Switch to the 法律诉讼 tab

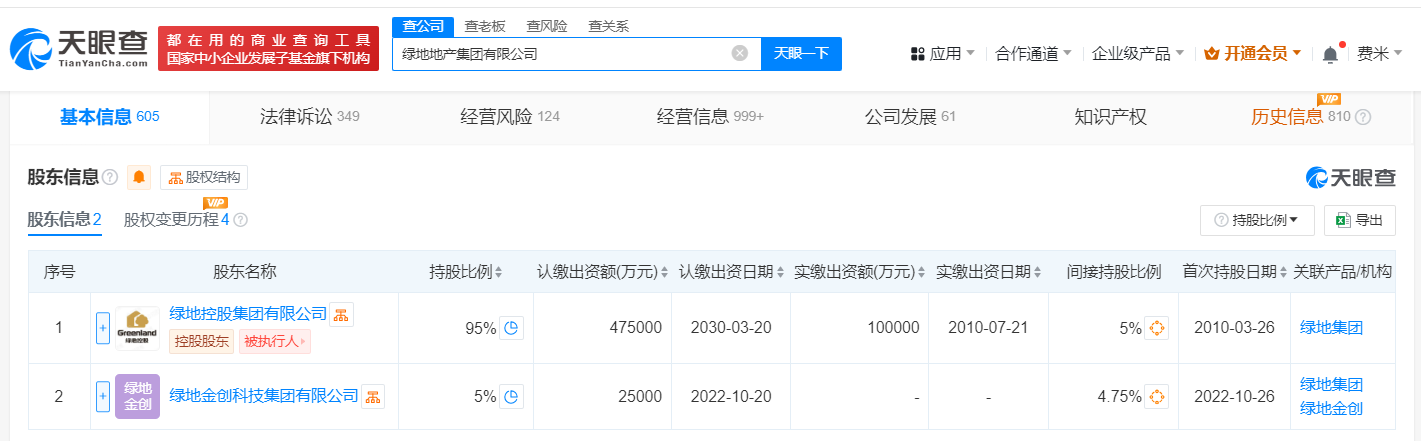tap(303, 117)
